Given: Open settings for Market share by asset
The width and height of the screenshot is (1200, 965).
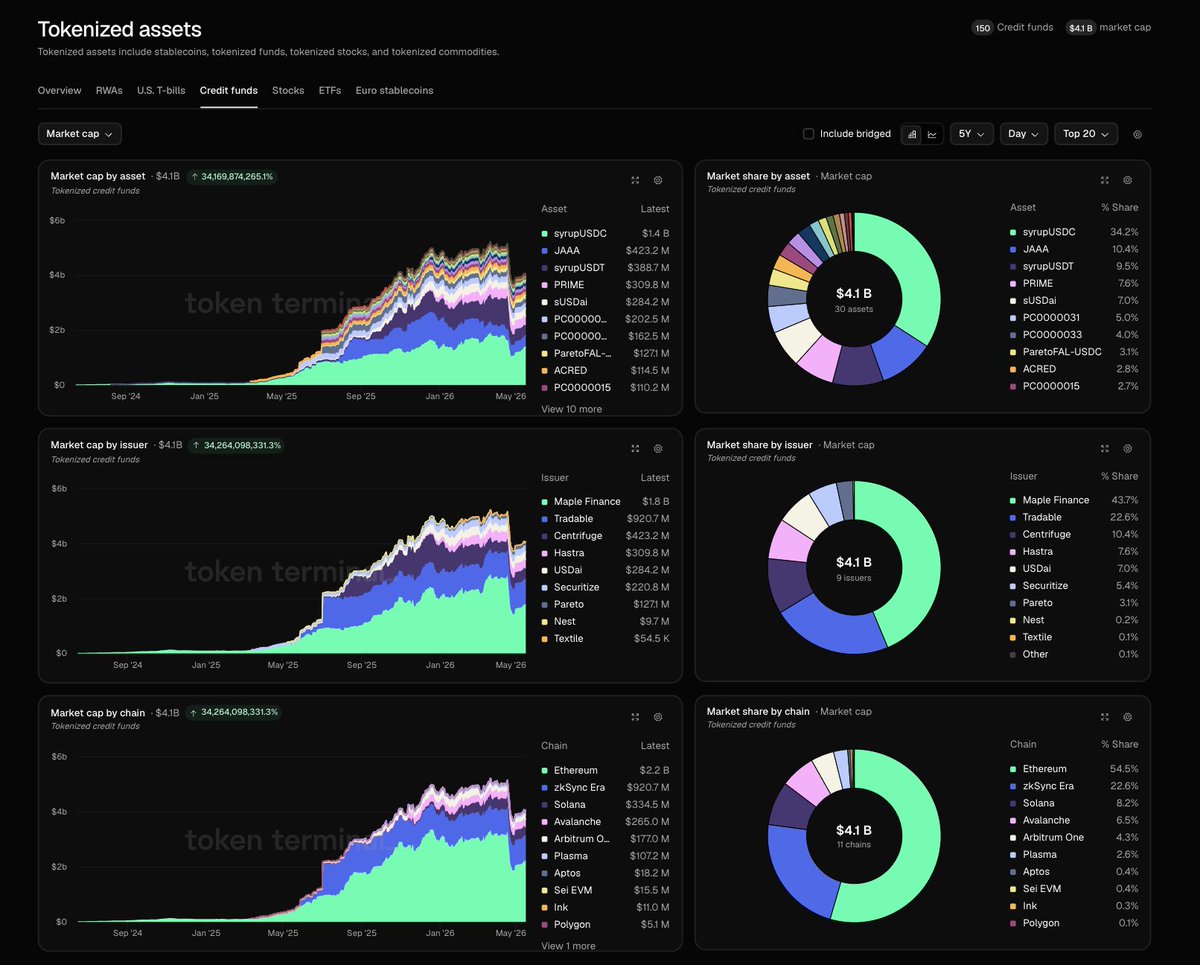Looking at the screenshot, I should click(x=1127, y=180).
